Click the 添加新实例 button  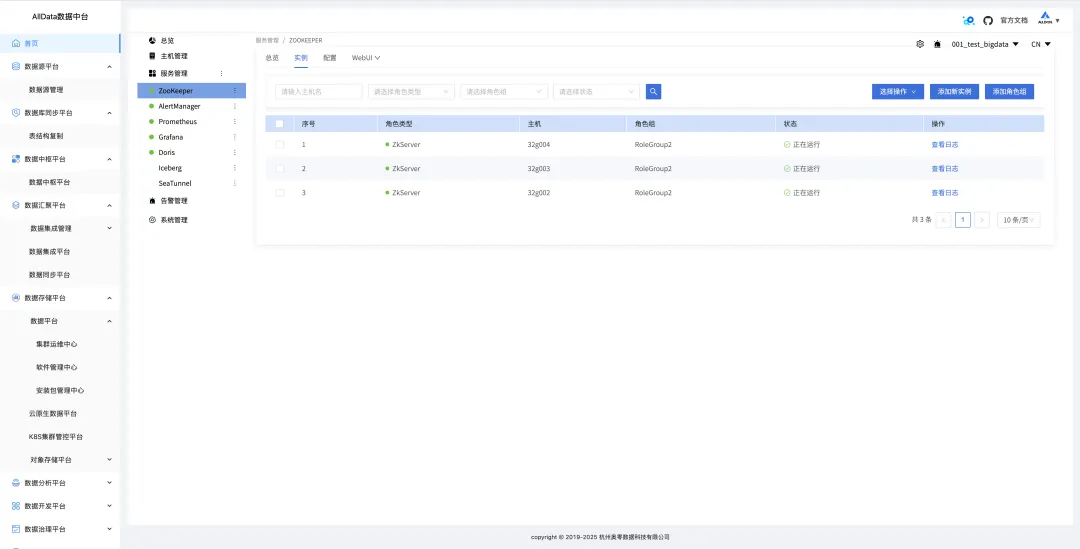pyautogui.click(x=954, y=92)
